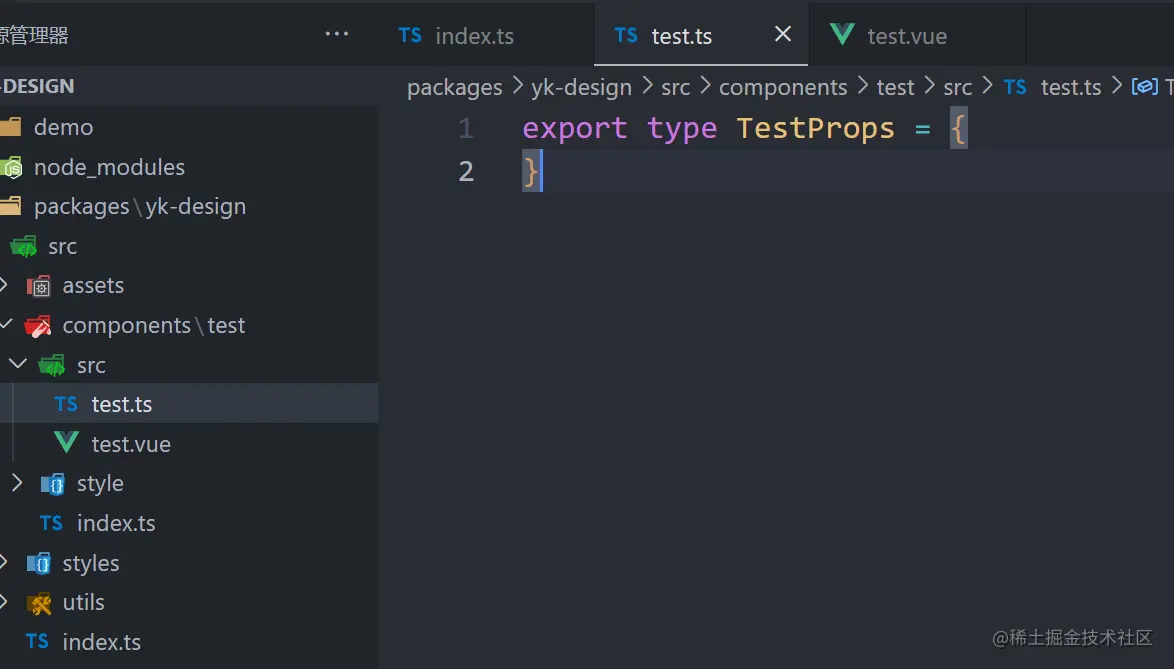Click TS icon beside components\test index.ts
1174x669 pixels.
coord(51,522)
